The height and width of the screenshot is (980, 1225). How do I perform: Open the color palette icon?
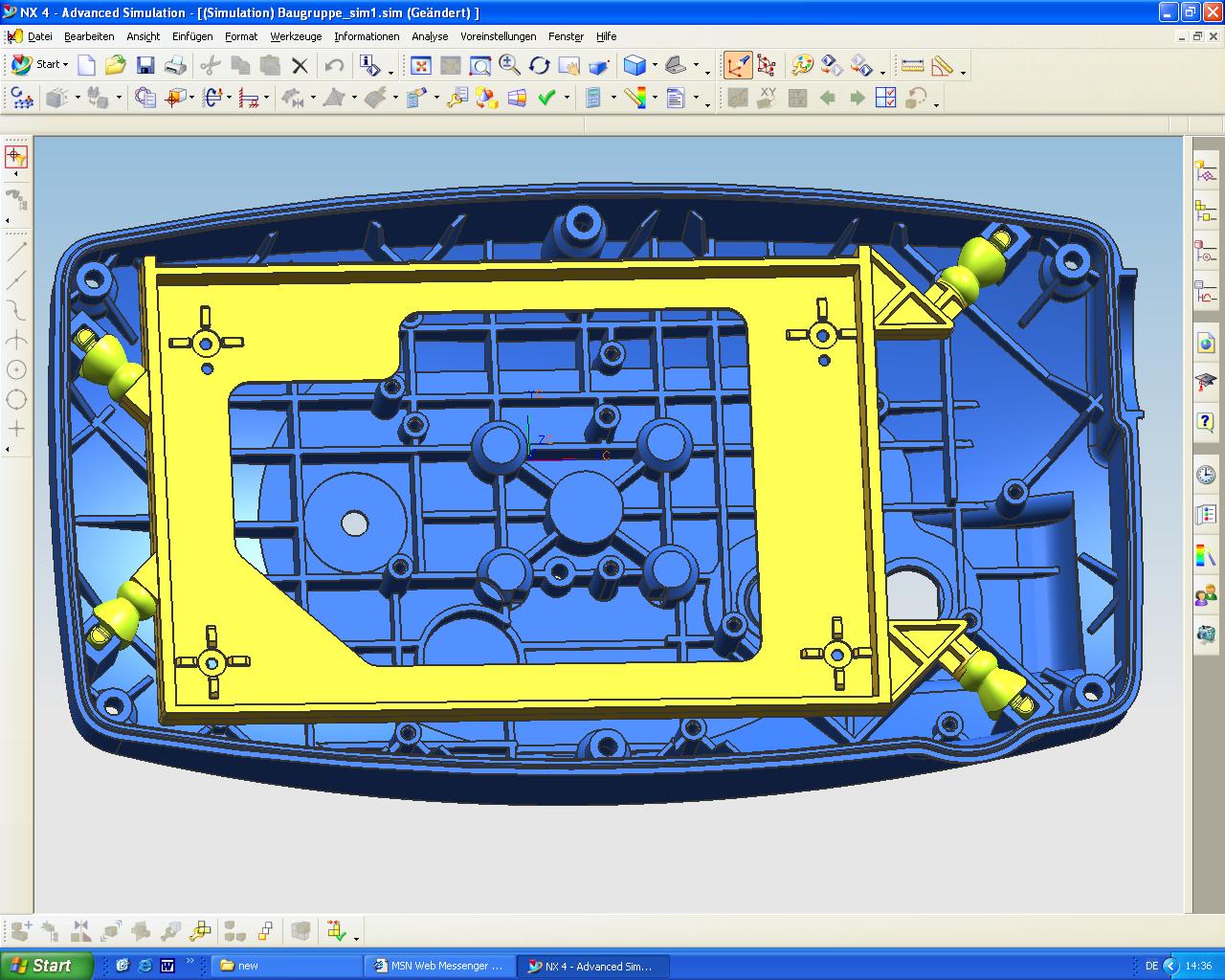click(803, 65)
